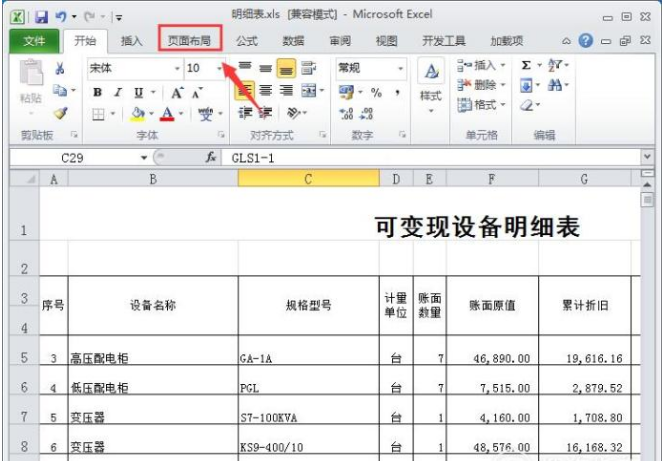Toggle align text right
The width and height of the screenshot is (662, 461).
[x=286, y=90]
